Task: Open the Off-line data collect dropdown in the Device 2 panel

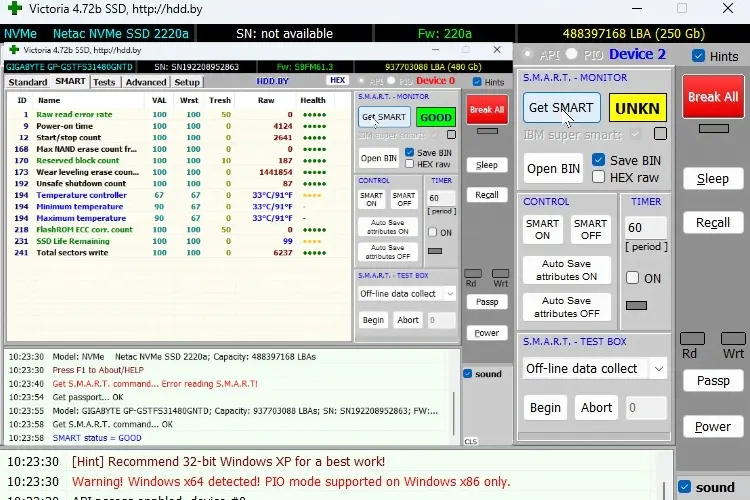Action: [x=657, y=368]
